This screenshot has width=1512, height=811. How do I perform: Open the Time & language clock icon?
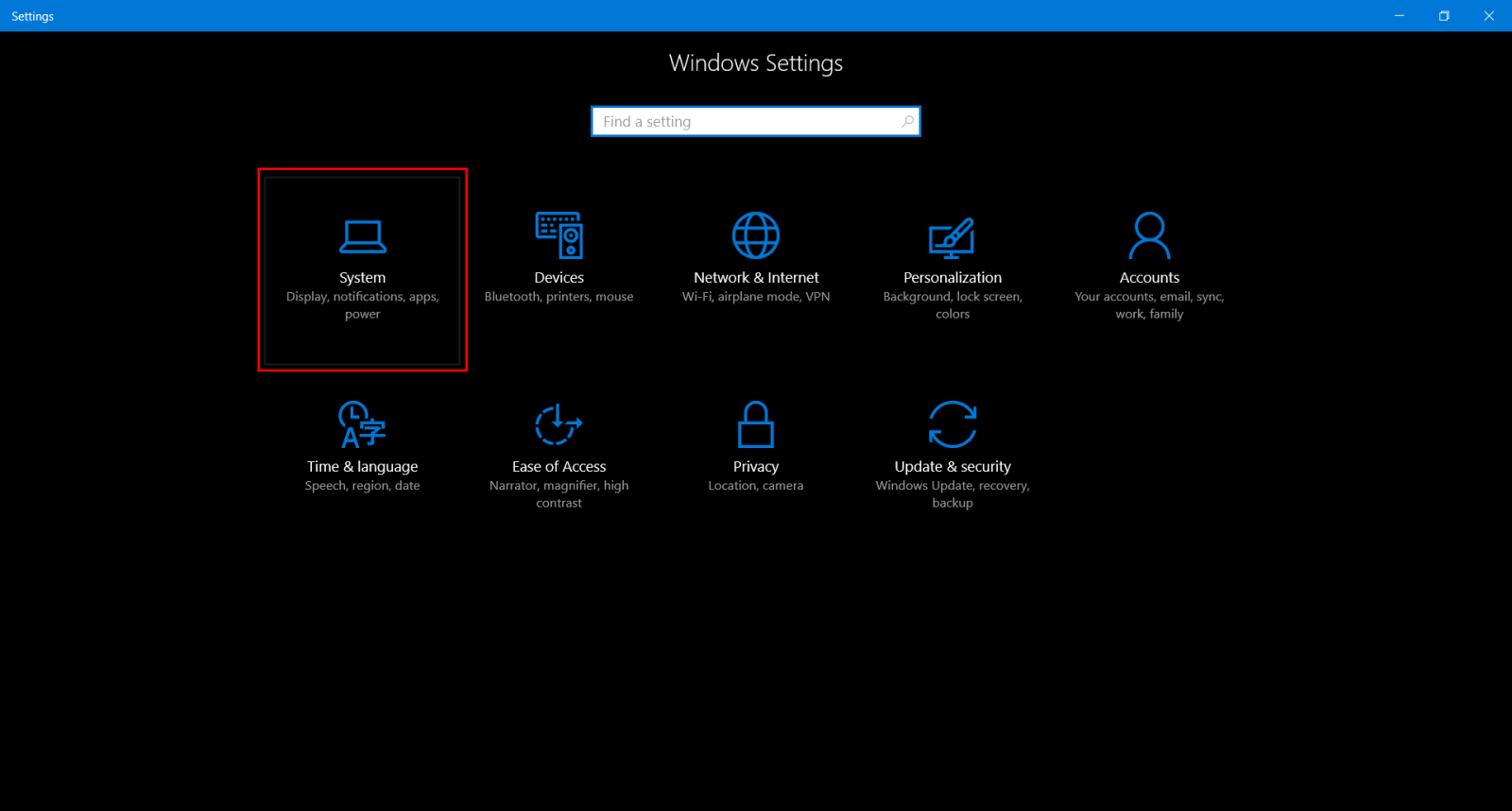click(x=362, y=424)
